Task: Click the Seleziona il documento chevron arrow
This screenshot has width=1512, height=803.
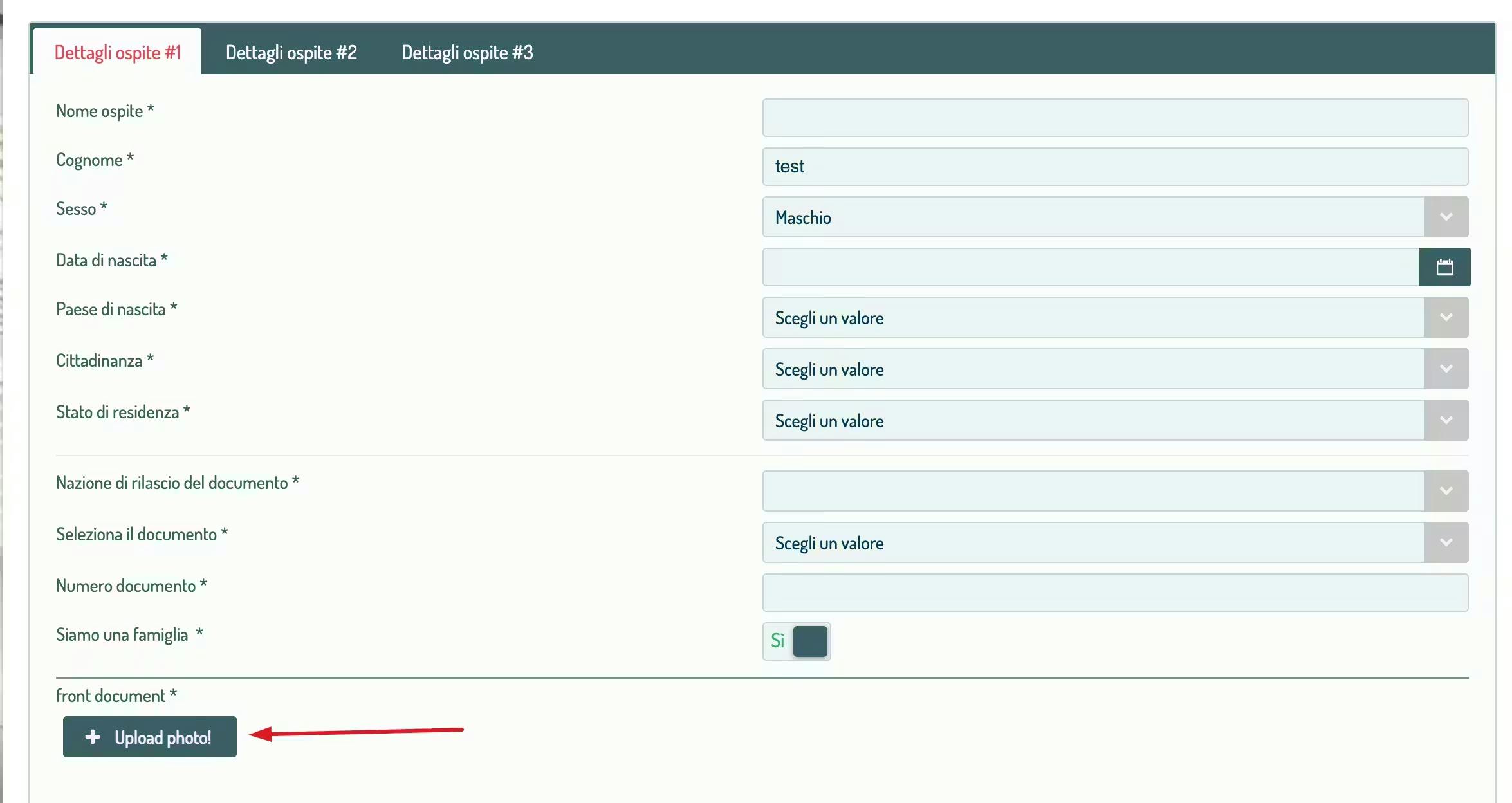Action: 1446,542
